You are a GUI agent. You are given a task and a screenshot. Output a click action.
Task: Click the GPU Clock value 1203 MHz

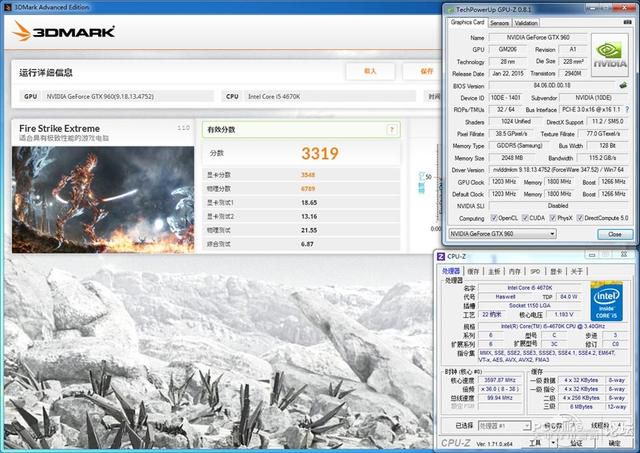click(x=504, y=182)
